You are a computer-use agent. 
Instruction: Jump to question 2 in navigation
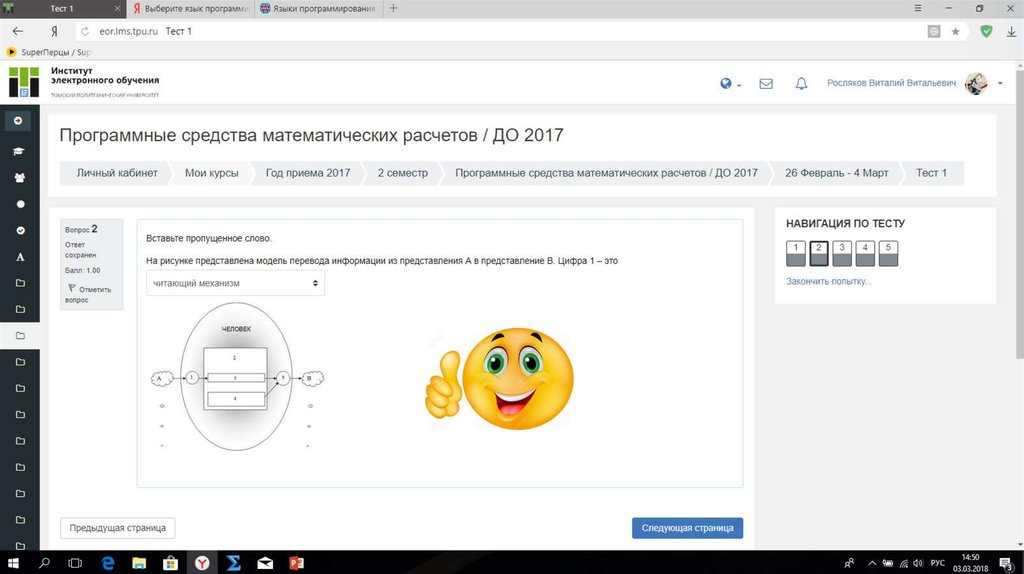click(819, 253)
